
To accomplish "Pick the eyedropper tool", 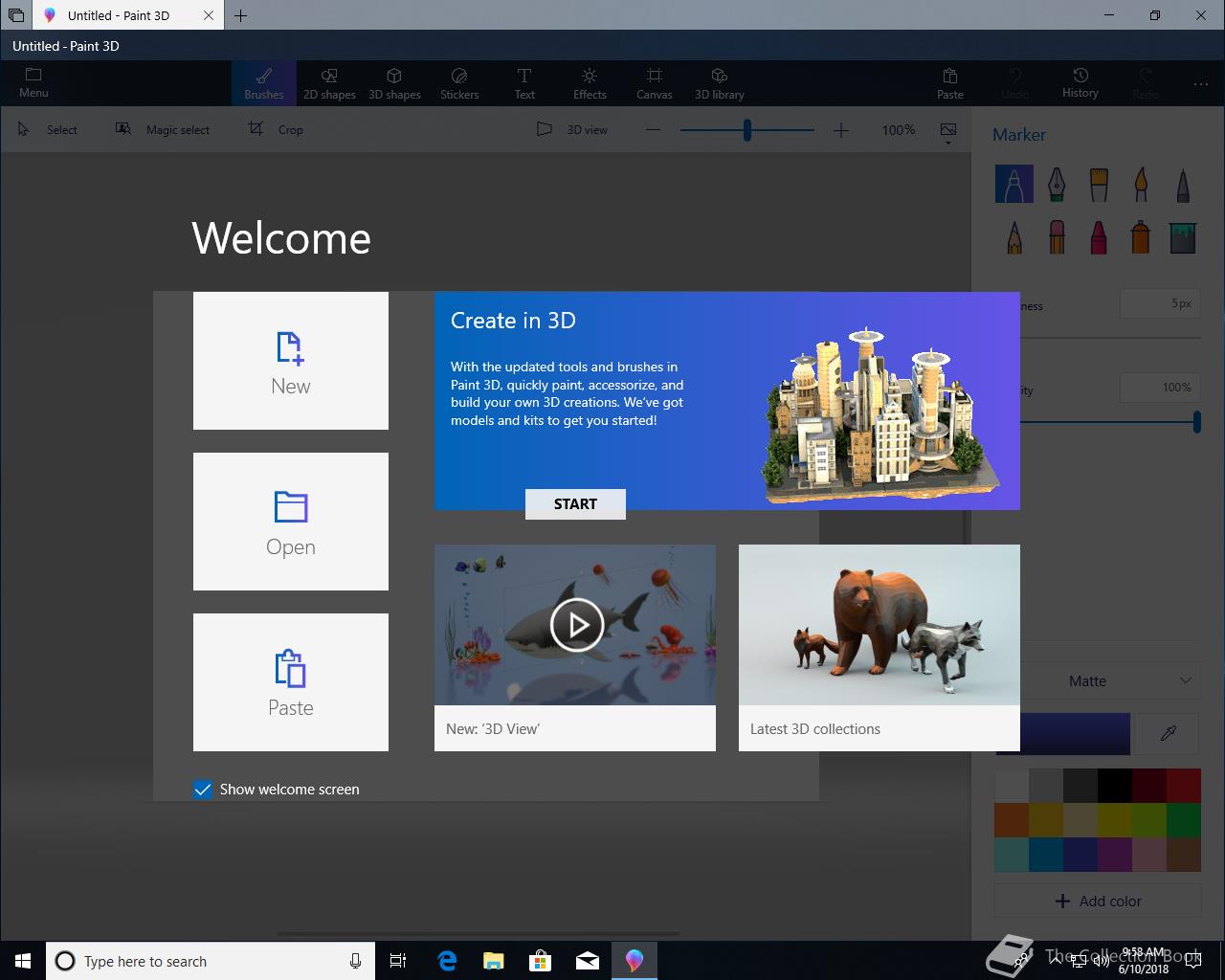I will click(x=1168, y=733).
